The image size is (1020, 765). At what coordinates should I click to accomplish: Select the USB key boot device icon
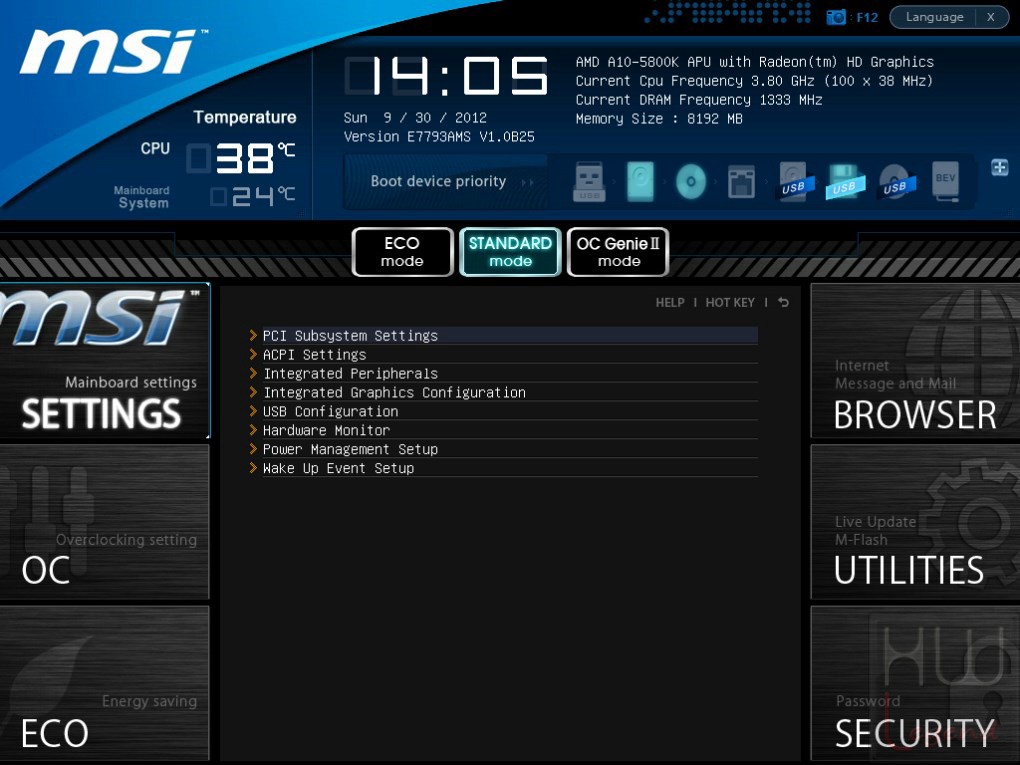(x=589, y=181)
